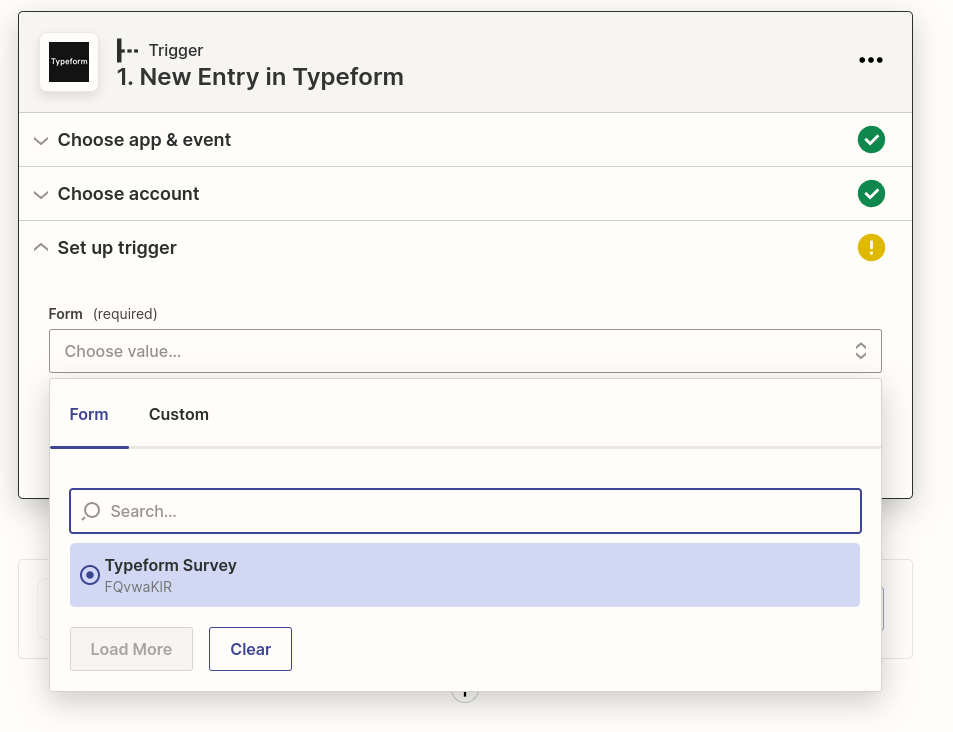Click up-down arrows in the Form field

(x=860, y=351)
